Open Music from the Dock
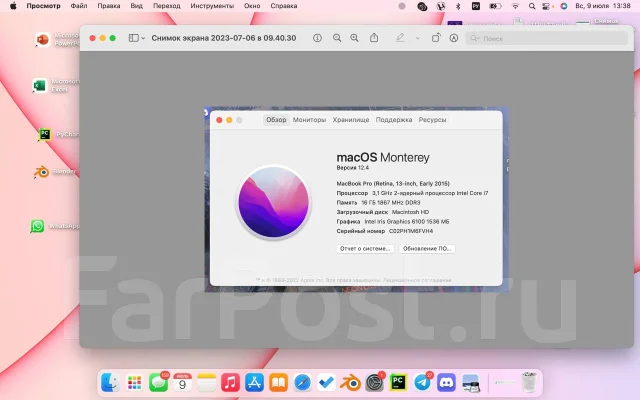Viewport: 640px width, 400px height. pyautogui.click(x=230, y=382)
